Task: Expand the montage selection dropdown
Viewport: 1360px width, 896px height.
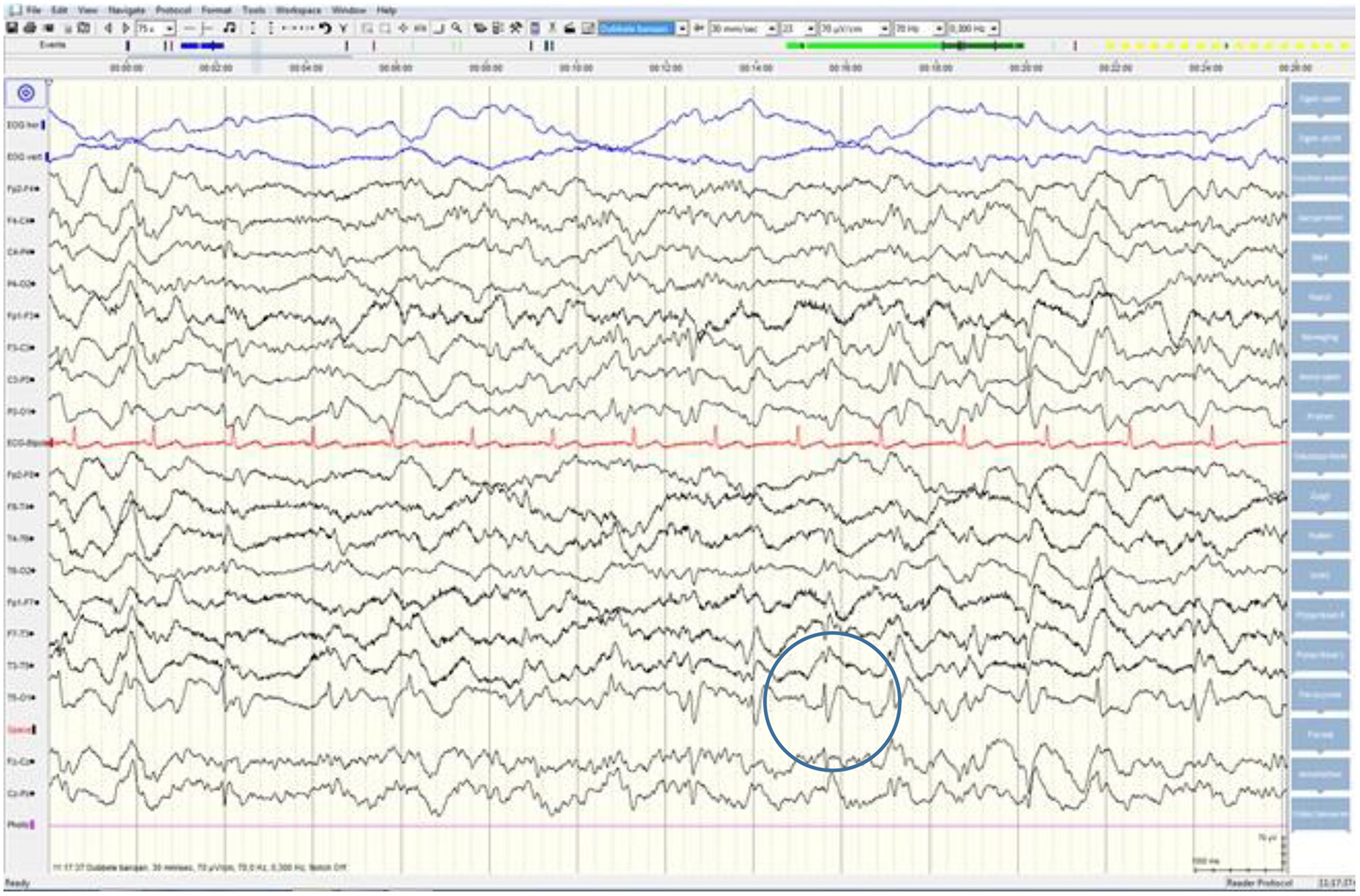Action: click(x=682, y=29)
